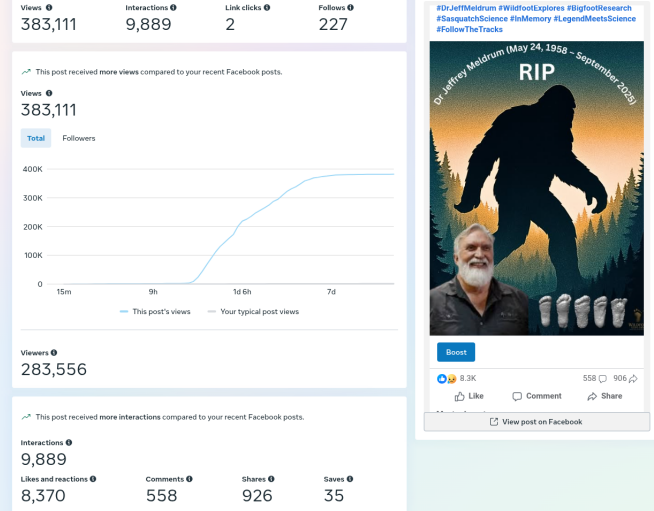Image resolution: width=654 pixels, height=511 pixels.
Task: Click info icon beside Likes and reactions
Action: click(x=93, y=479)
